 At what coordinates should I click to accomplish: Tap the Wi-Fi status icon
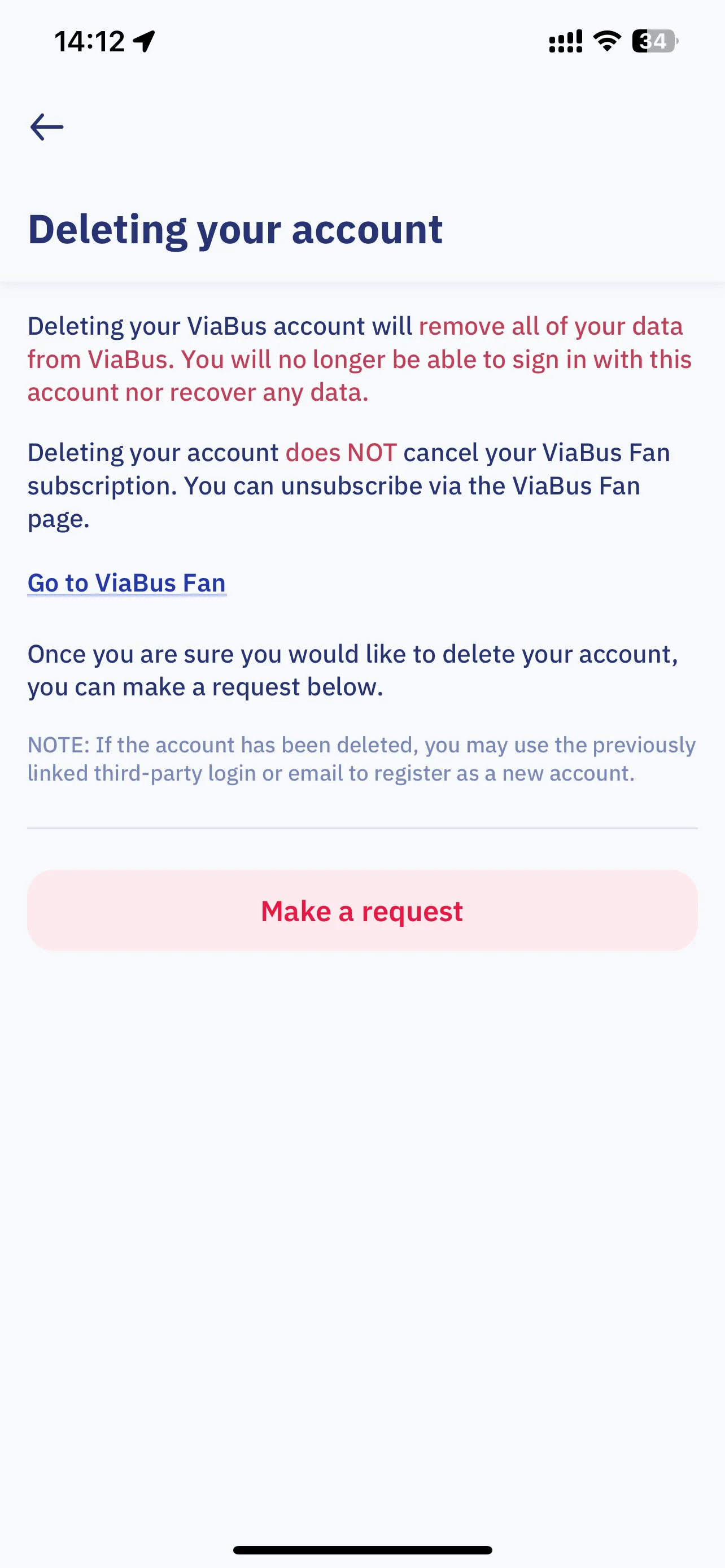point(607,41)
